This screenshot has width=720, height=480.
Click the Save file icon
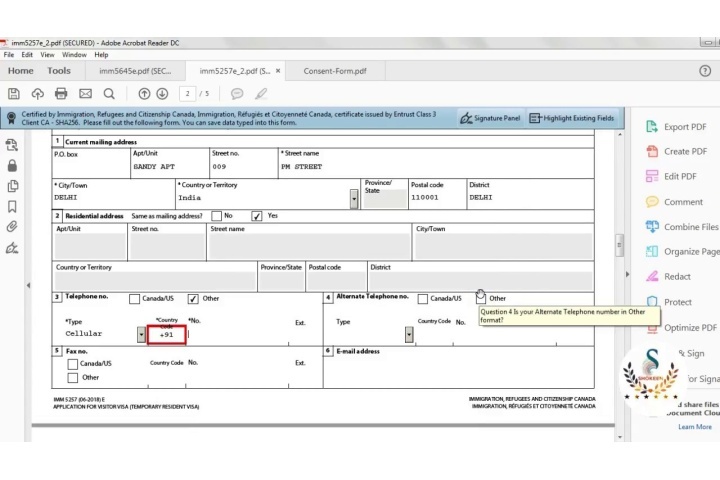point(14,94)
